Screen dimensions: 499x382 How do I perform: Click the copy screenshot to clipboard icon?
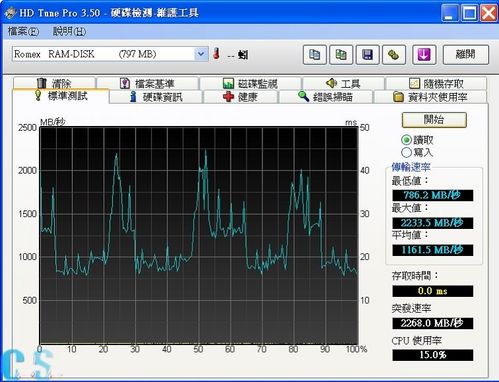(x=341, y=54)
